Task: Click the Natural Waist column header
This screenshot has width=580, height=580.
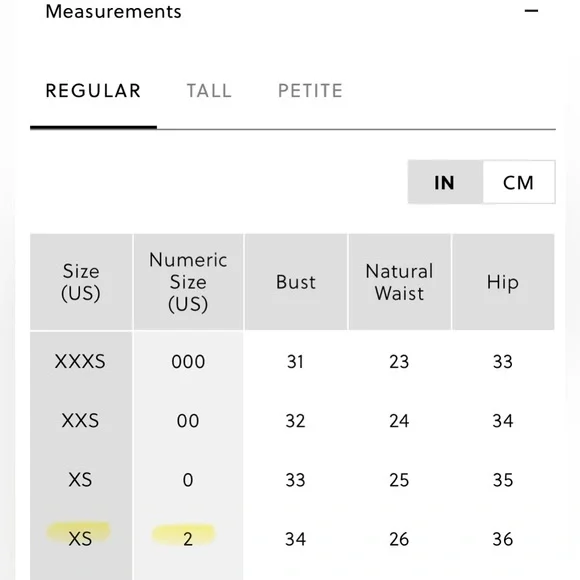Action: click(399, 282)
